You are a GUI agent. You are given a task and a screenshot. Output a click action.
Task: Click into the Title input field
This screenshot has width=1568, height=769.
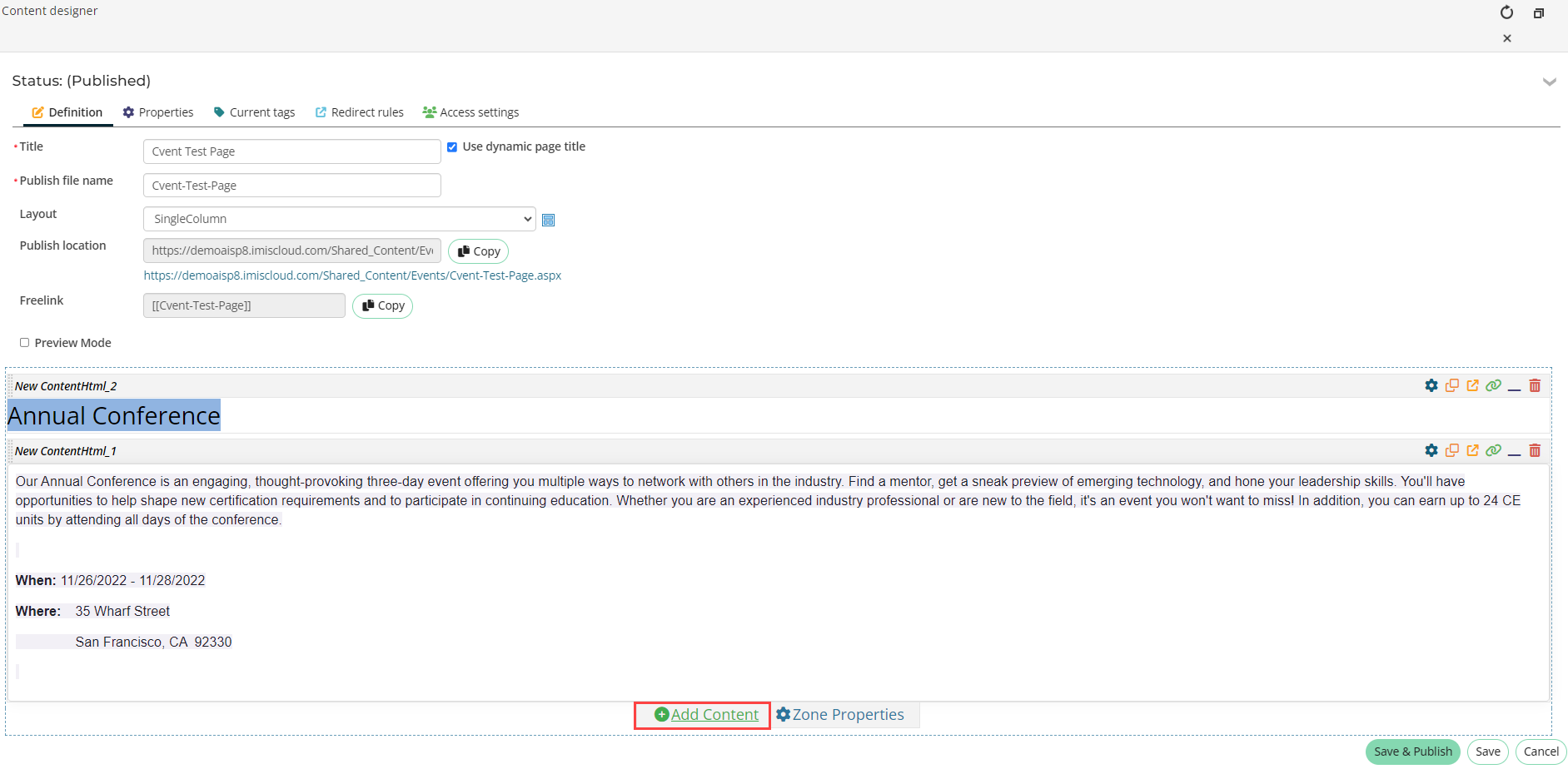pos(291,151)
